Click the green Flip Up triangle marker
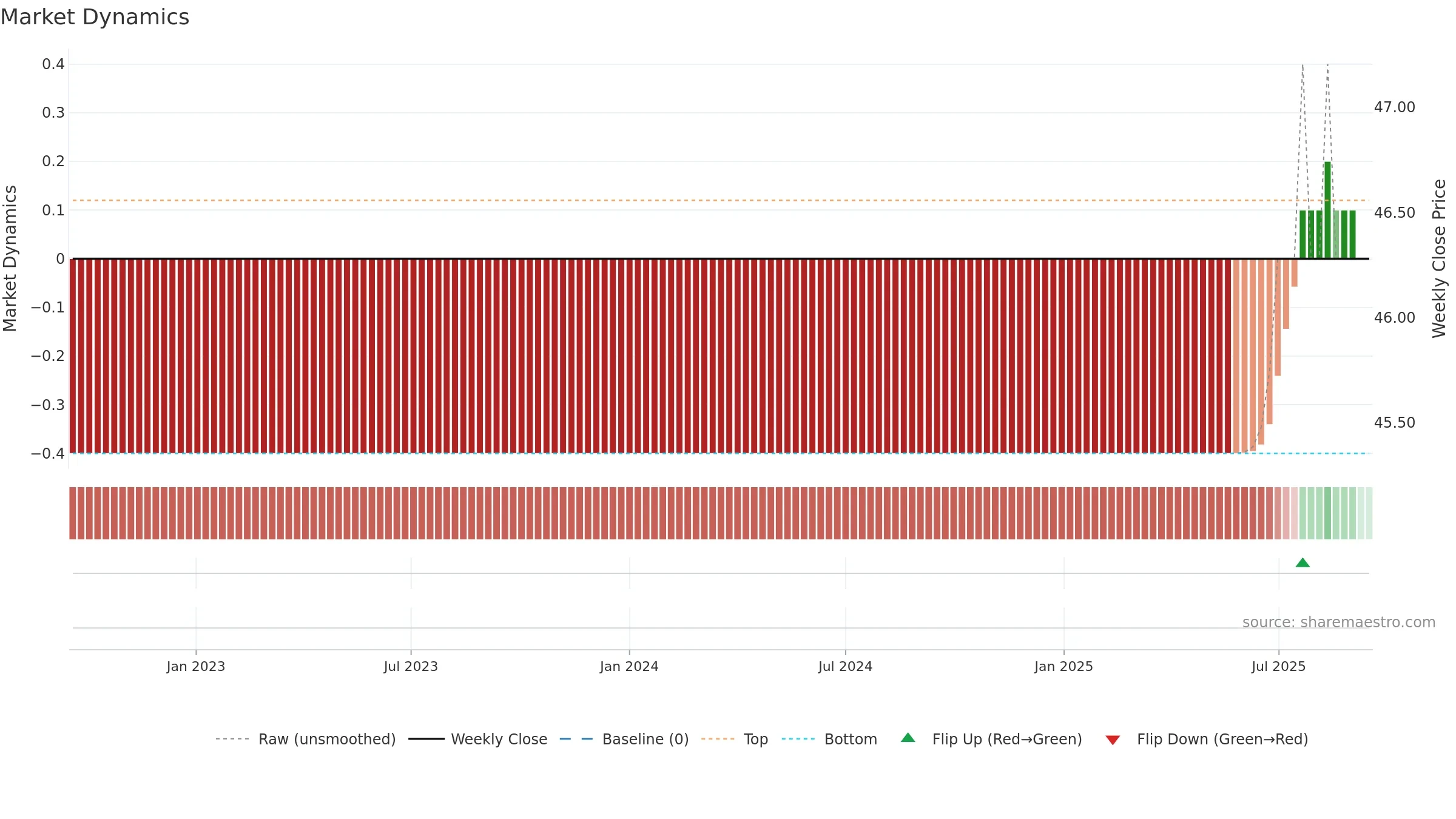The image size is (1456, 819). coord(1303,563)
